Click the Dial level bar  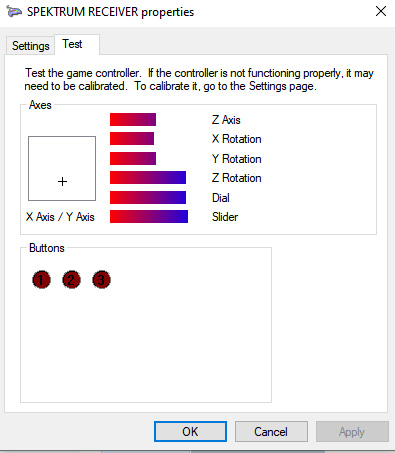pos(148,197)
